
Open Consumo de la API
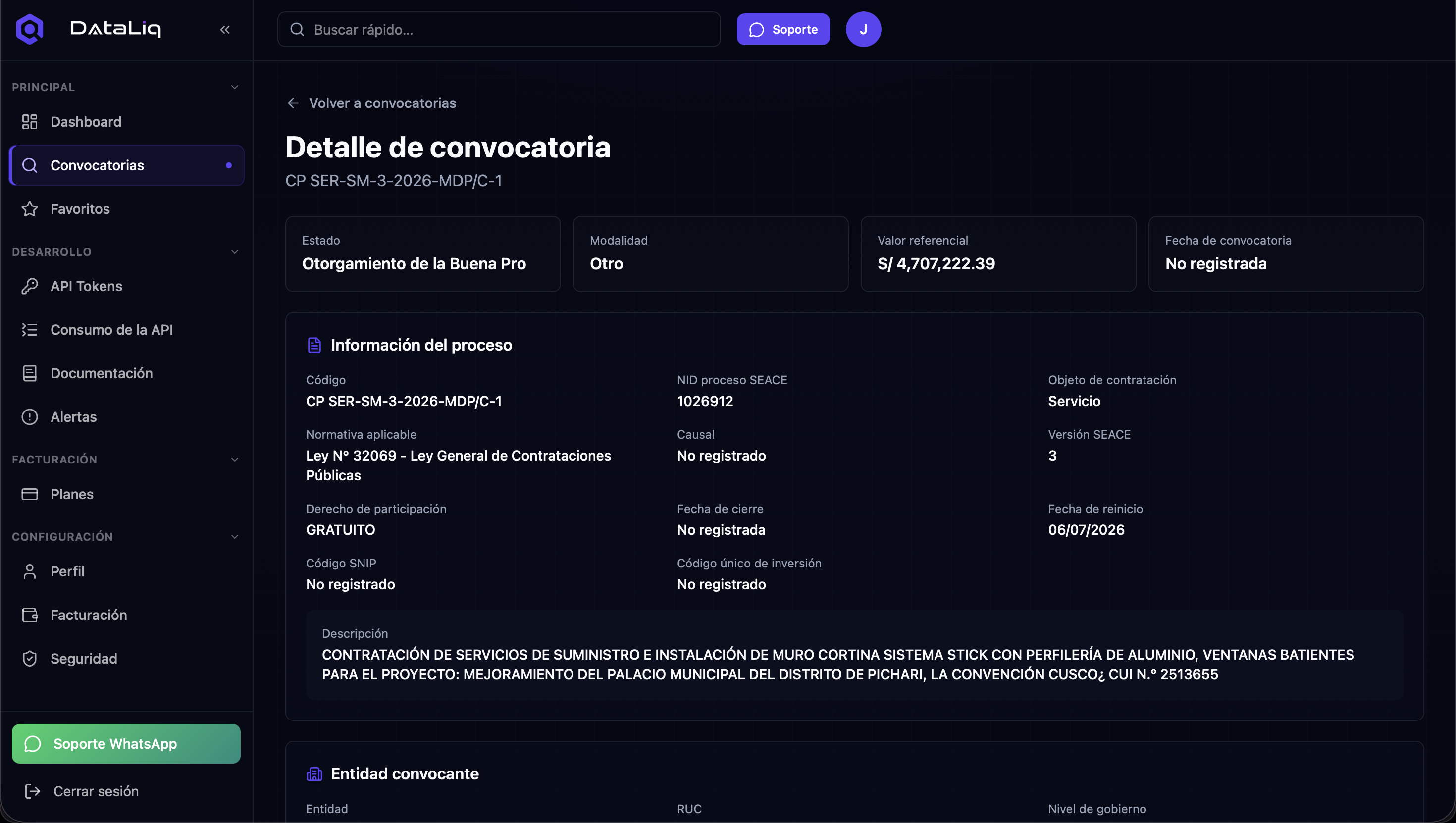127,329
